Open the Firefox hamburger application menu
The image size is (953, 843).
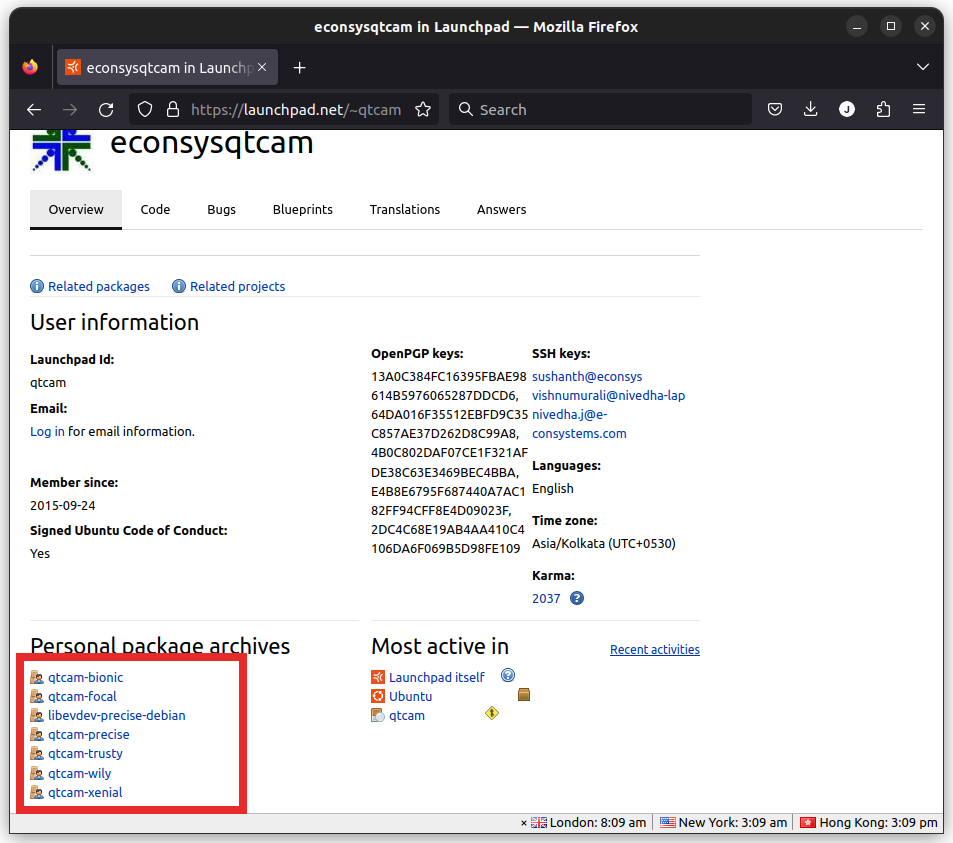coord(919,109)
